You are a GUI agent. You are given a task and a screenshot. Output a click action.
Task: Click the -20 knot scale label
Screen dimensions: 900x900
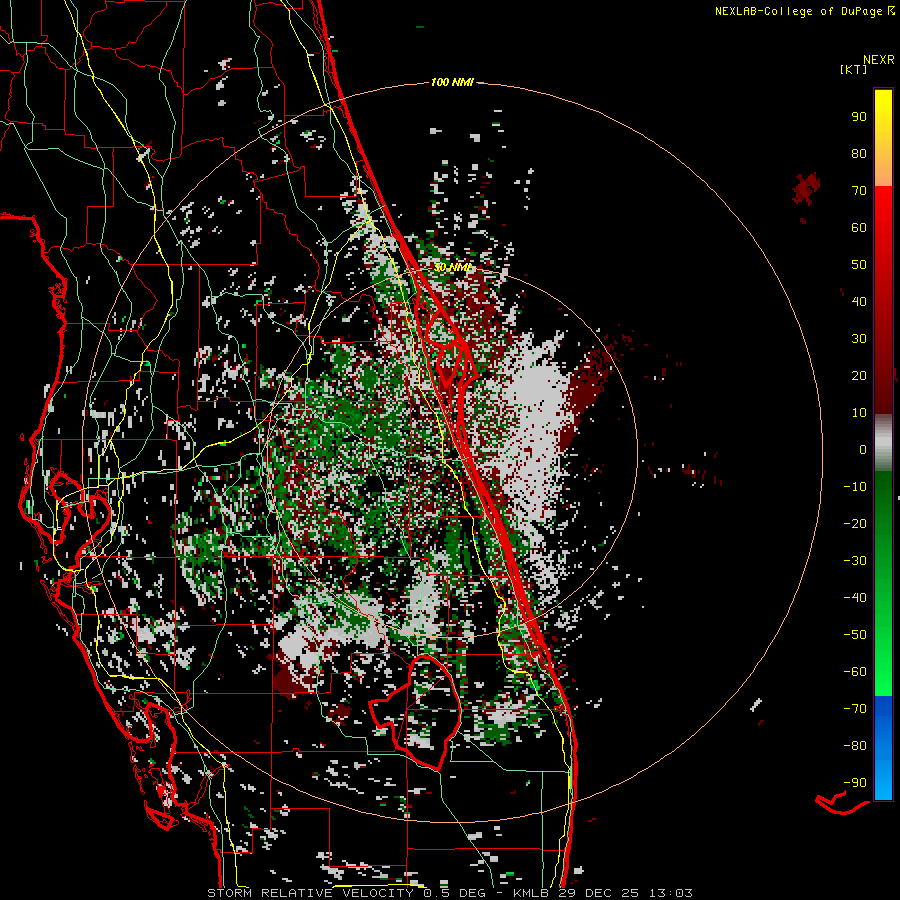(855, 524)
